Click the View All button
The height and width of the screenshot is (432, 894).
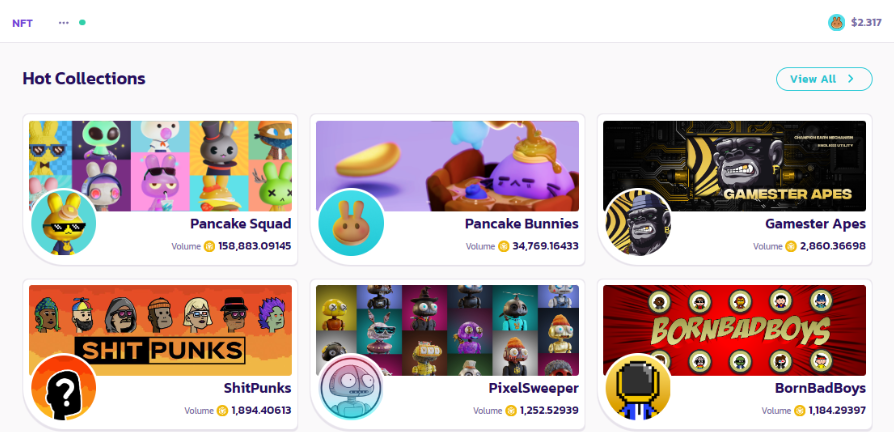[x=824, y=79]
